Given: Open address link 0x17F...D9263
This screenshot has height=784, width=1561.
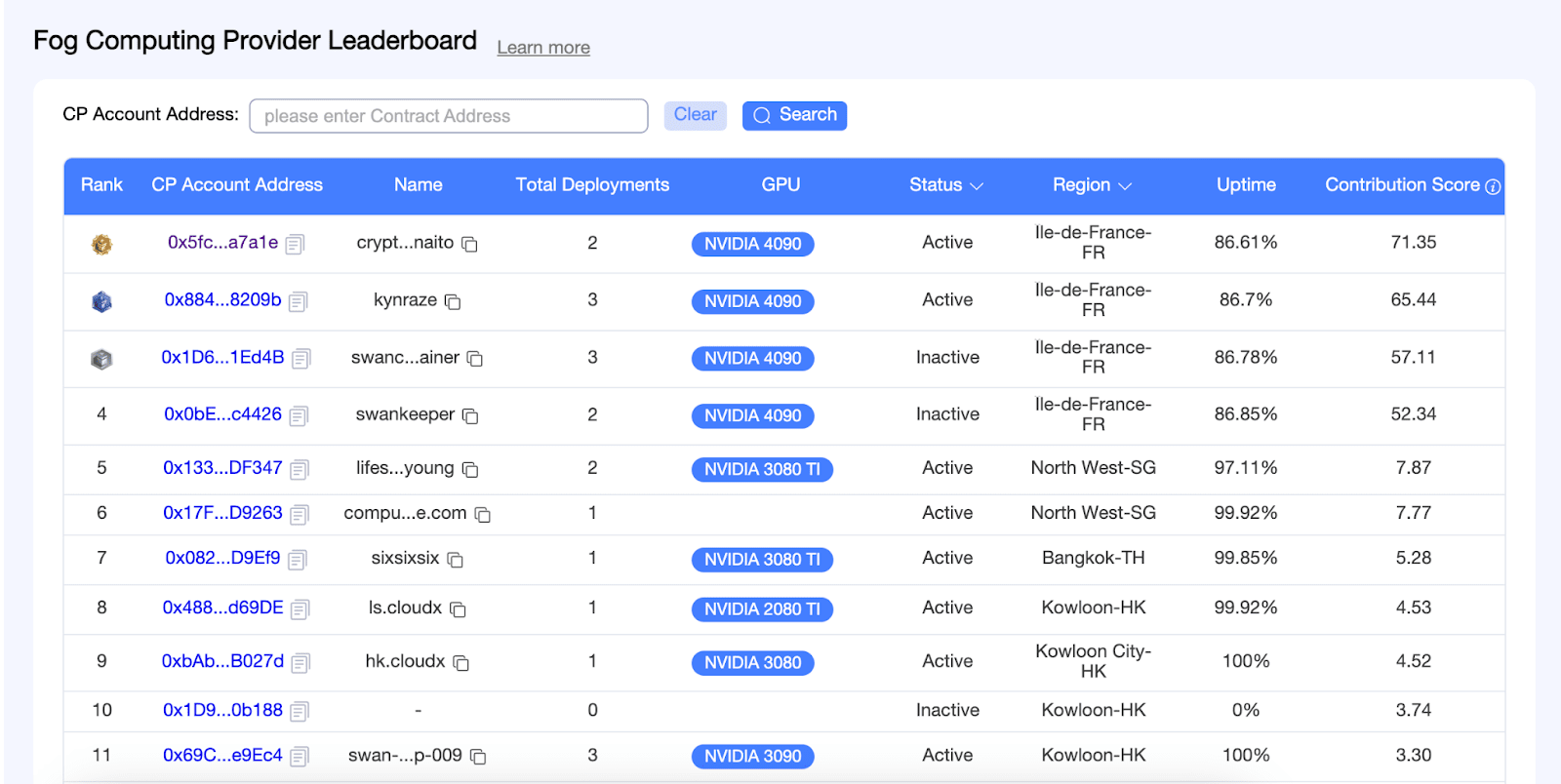Looking at the screenshot, I should (222, 513).
